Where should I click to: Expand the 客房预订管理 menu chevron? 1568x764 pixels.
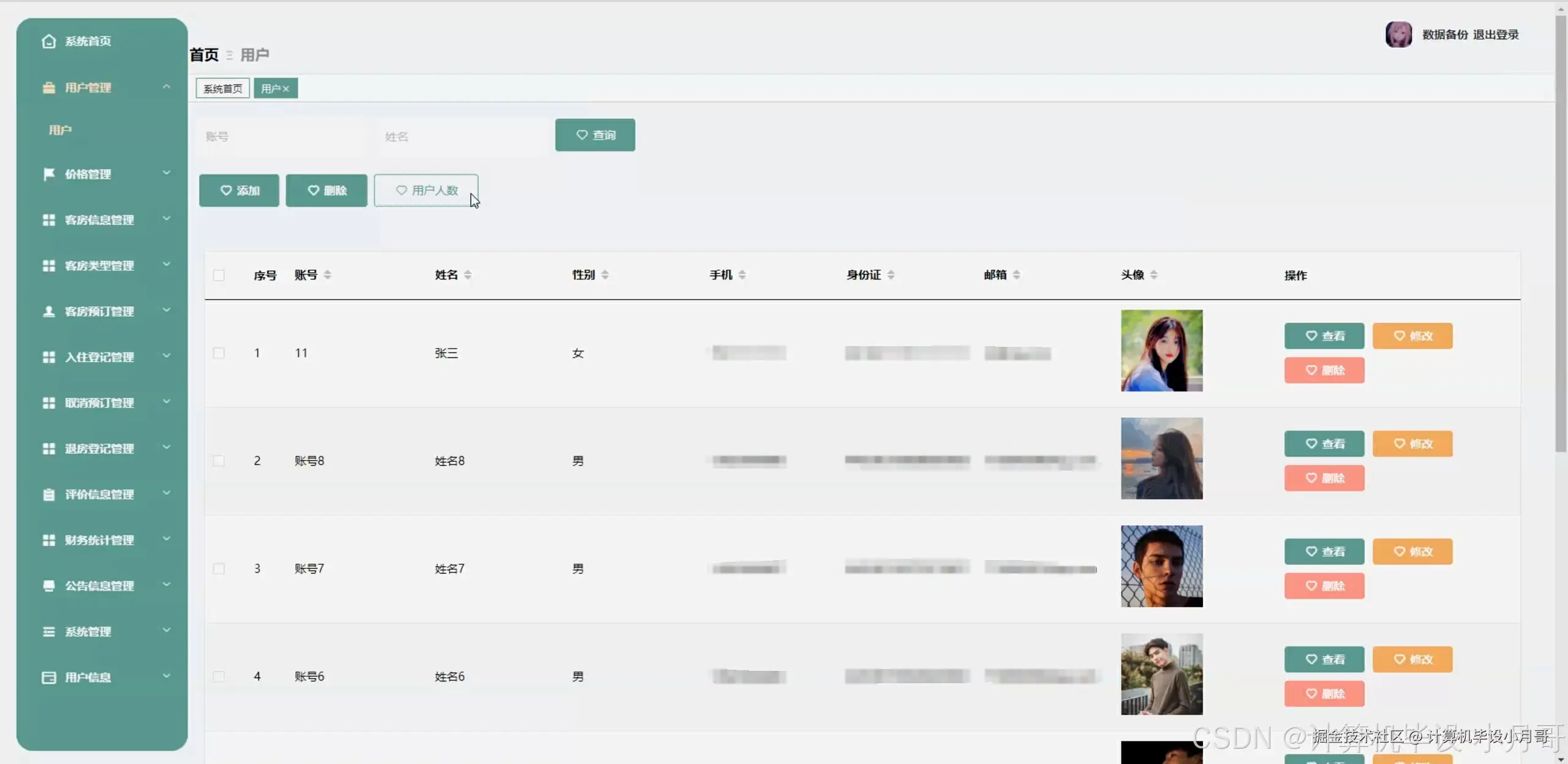[167, 311]
